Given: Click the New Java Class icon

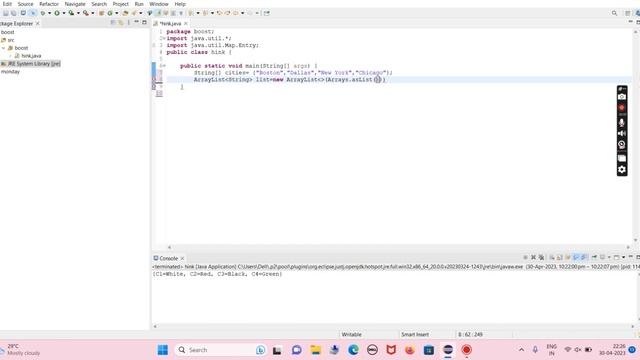Looking at the screenshot, I should [110, 13].
